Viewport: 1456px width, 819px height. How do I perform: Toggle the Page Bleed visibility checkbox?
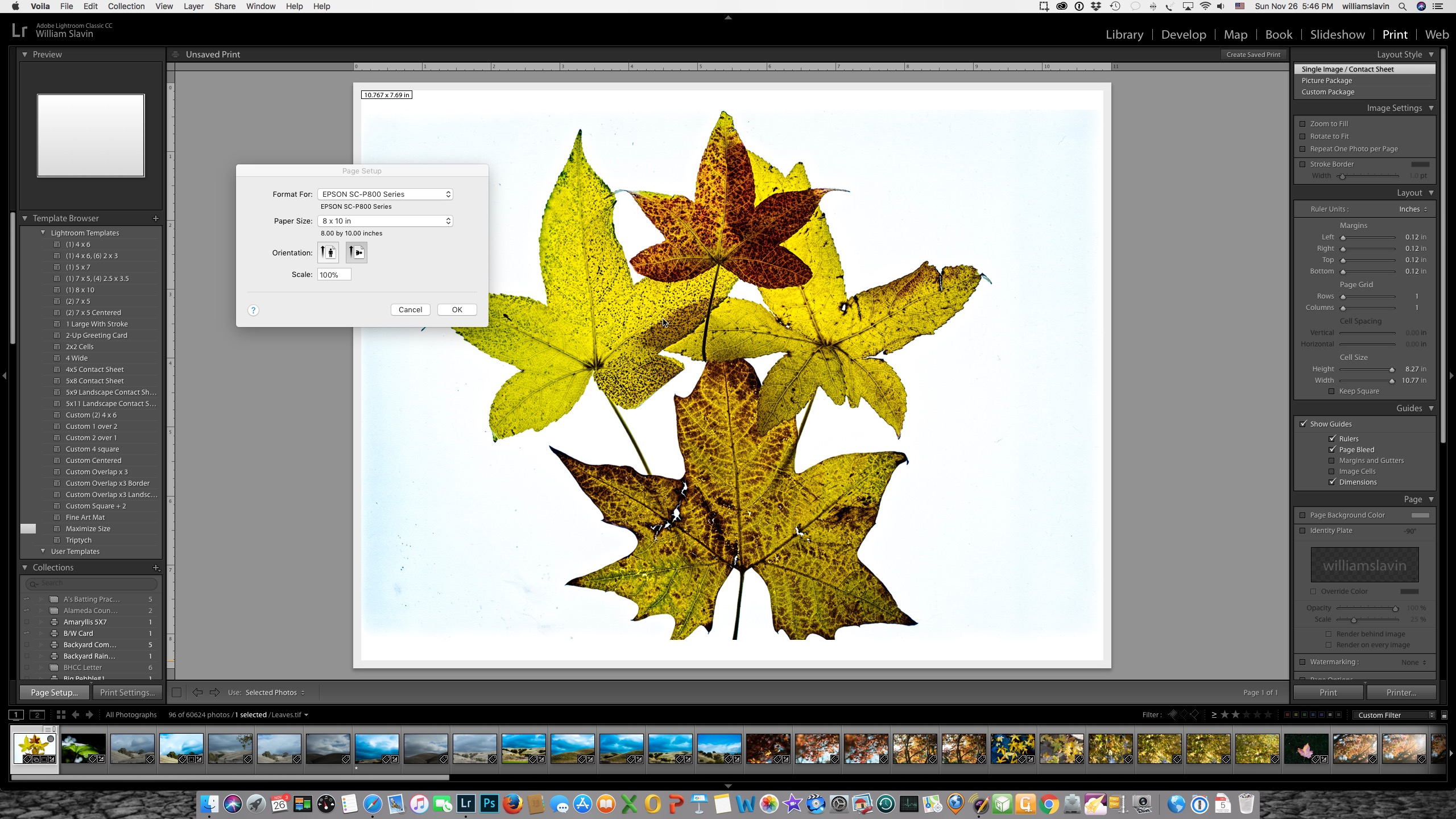(x=1332, y=449)
